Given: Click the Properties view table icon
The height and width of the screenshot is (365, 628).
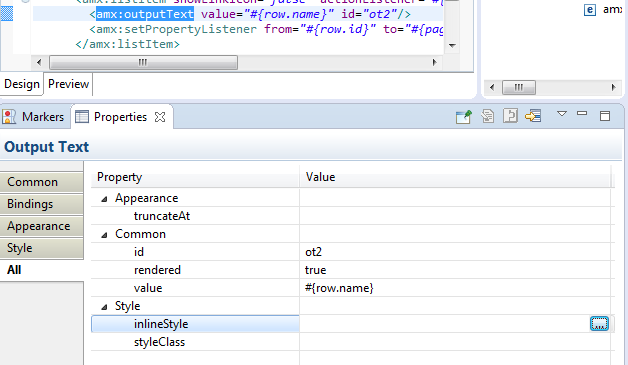Looking at the screenshot, I should (x=82, y=117).
